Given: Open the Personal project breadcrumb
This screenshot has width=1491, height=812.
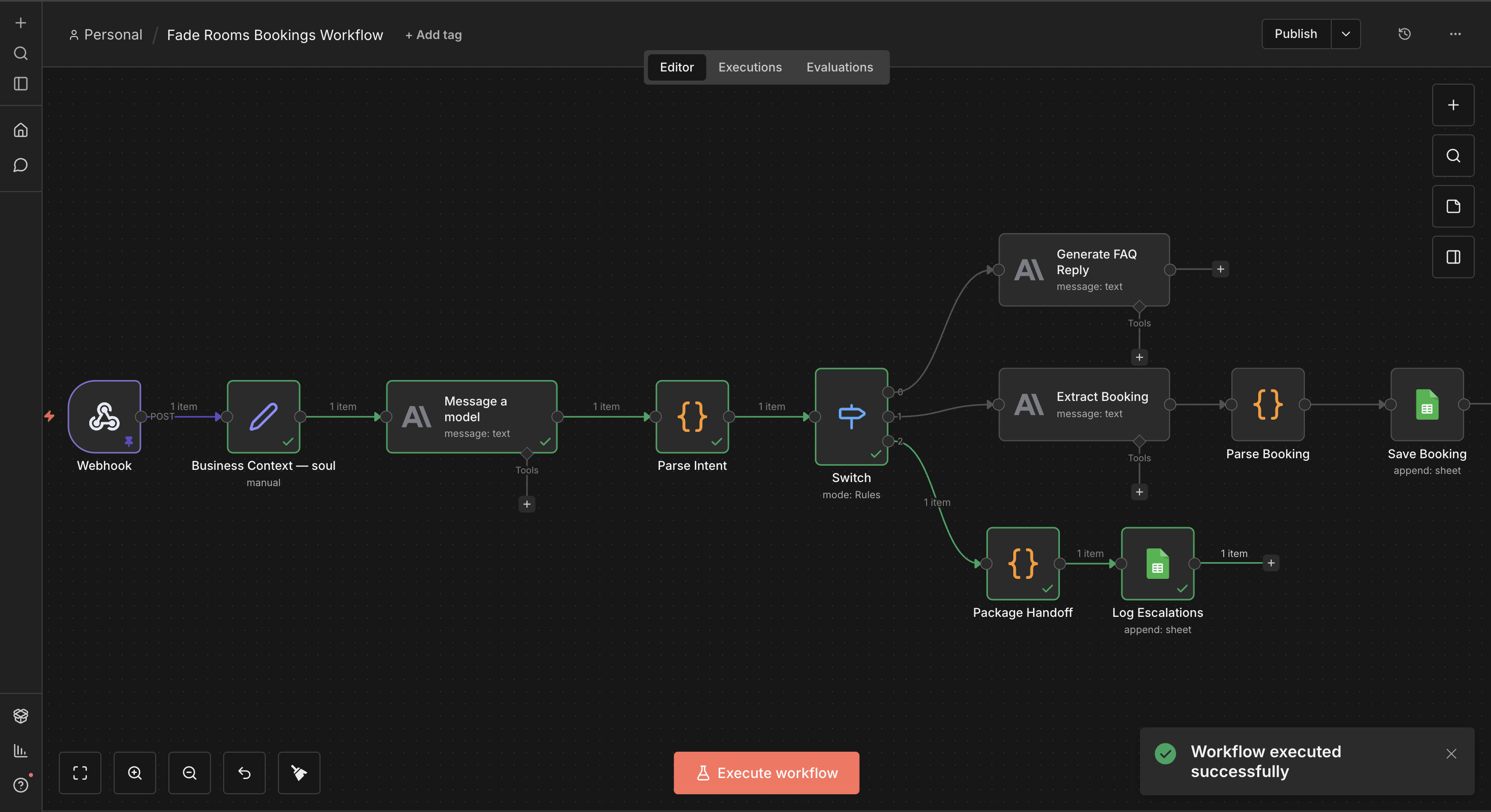Looking at the screenshot, I should point(106,34).
